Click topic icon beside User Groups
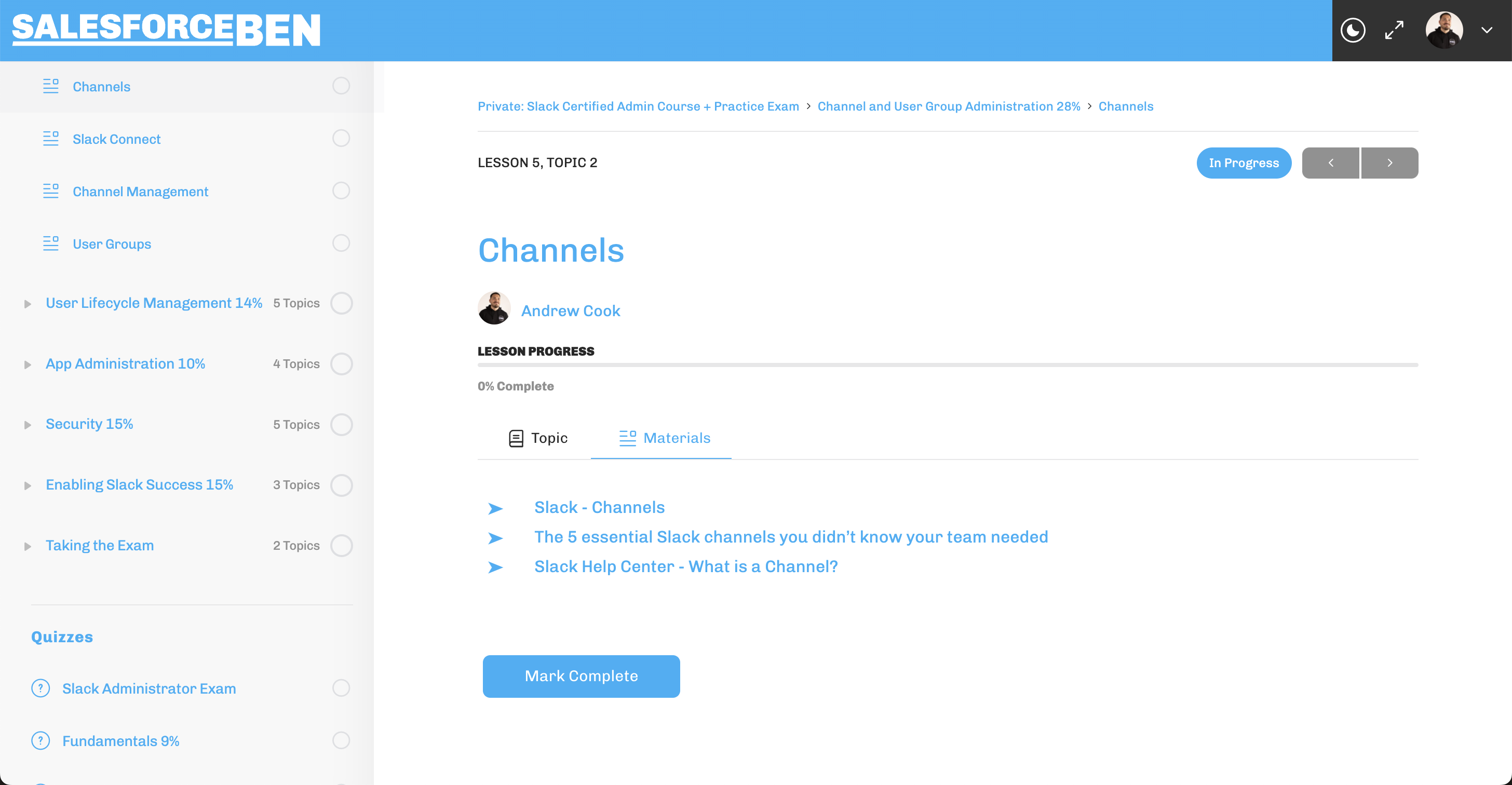The height and width of the screenshot is (785, 1512). point(51,243)
